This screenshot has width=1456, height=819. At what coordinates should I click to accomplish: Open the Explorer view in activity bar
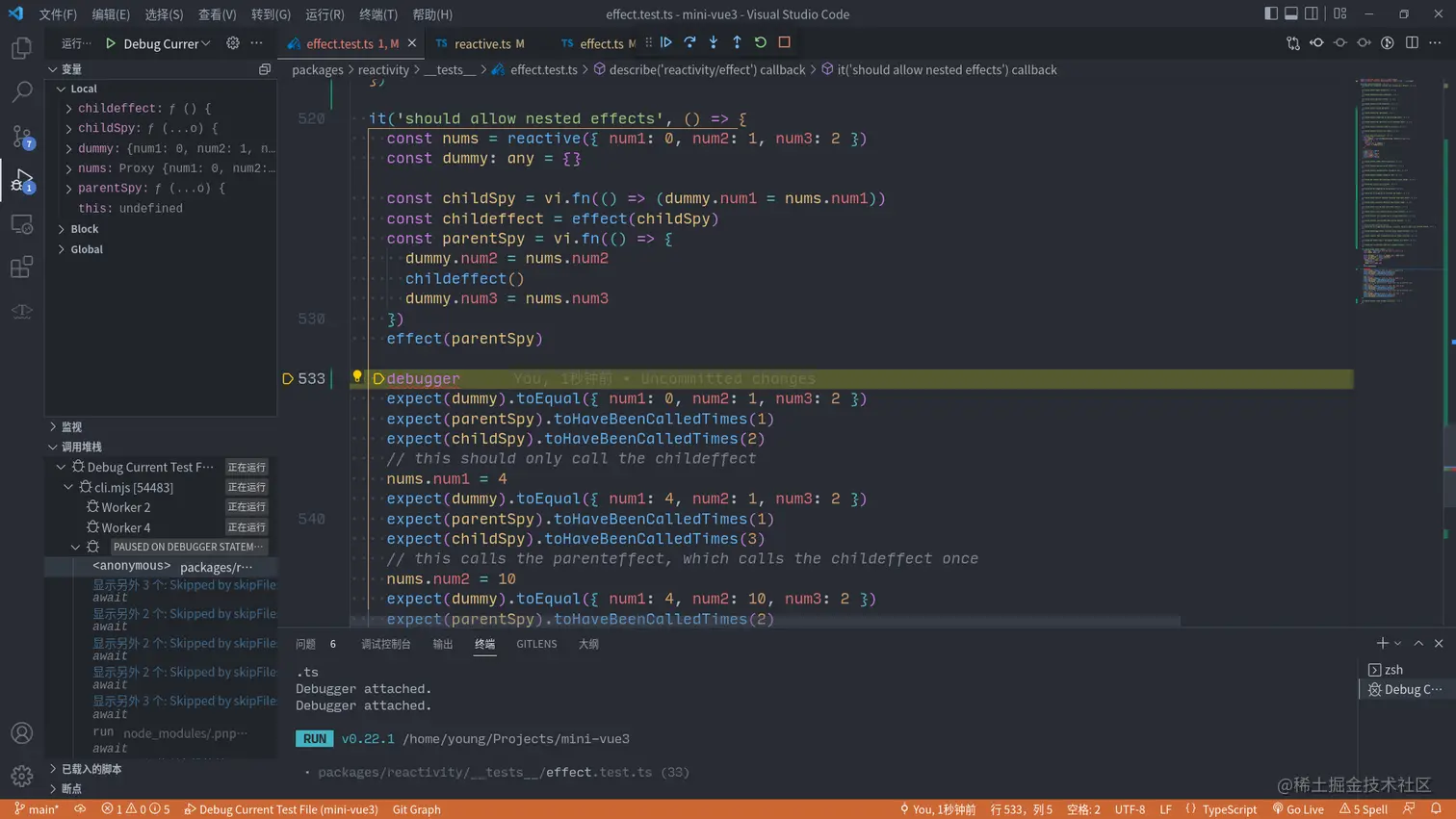21,48
